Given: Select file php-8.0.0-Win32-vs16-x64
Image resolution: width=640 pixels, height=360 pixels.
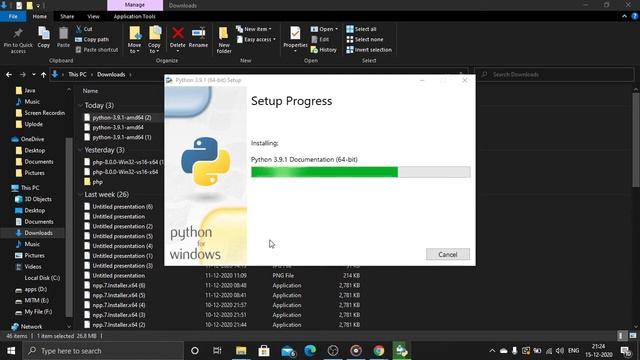Looking at the screenshot, I should pyautogui.click(x=125, y=172).
